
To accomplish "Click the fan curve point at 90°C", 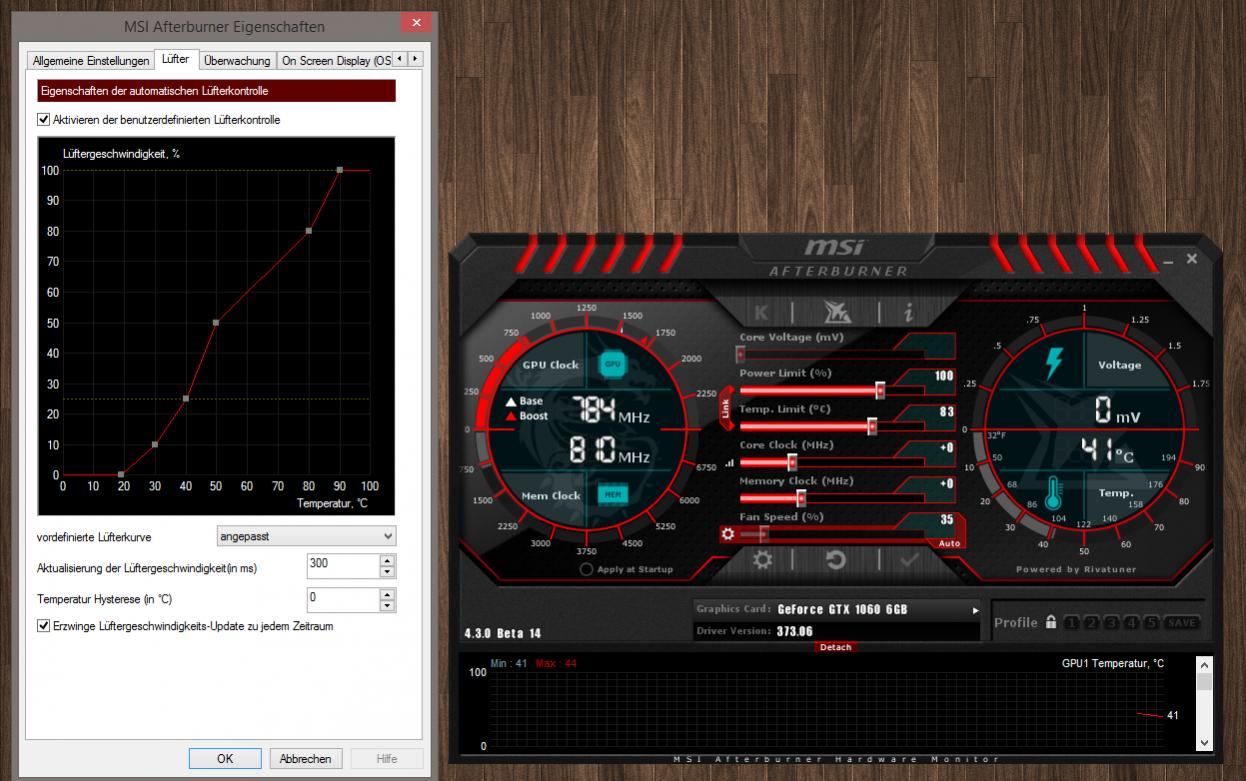I will click(339, 170).
